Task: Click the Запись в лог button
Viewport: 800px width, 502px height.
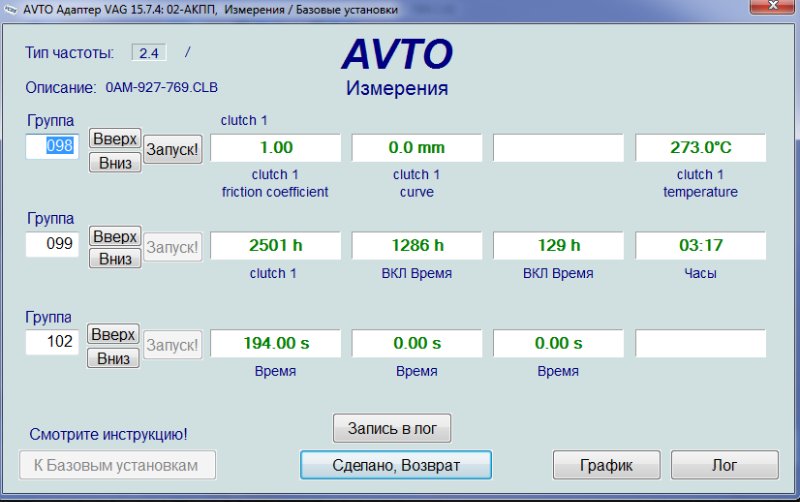Action: tap(392, 428)
